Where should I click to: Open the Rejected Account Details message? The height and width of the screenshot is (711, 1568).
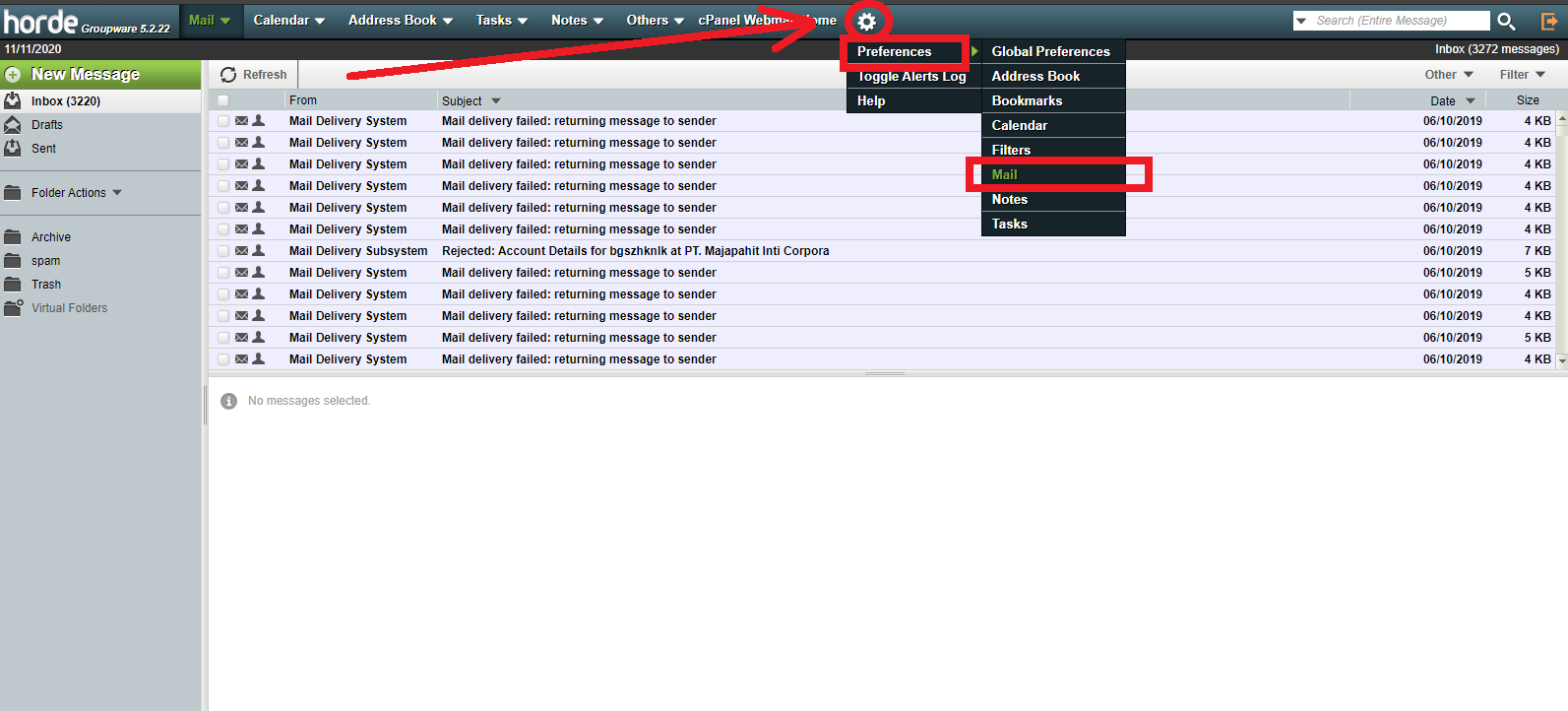635,251
